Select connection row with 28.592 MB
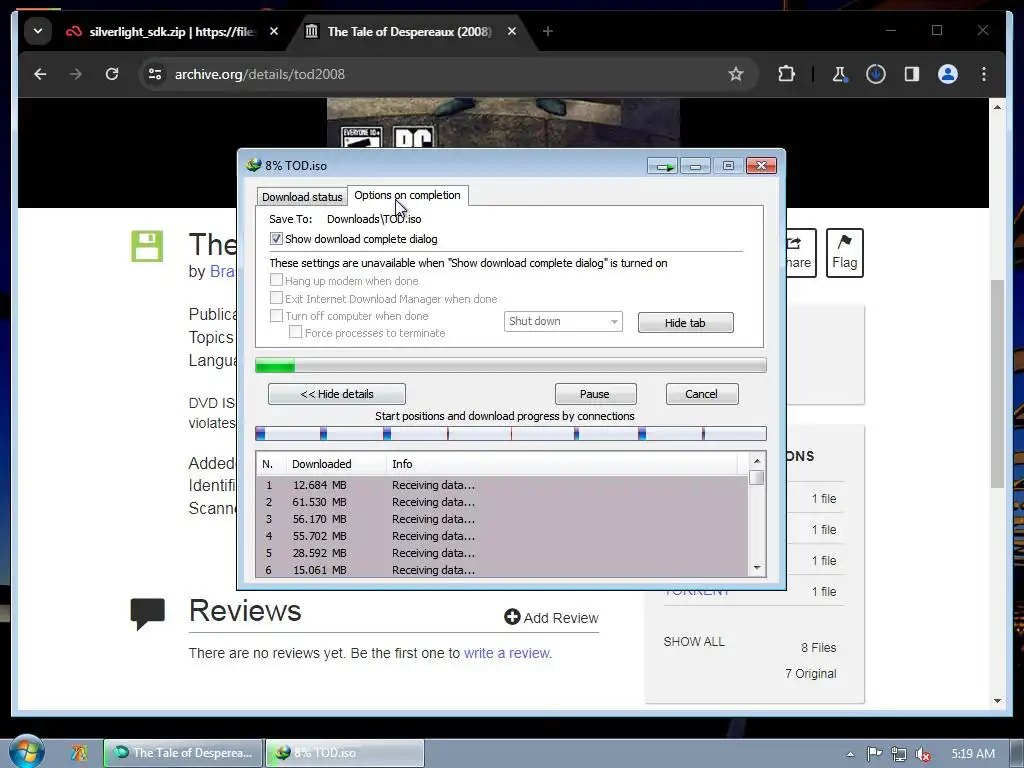 click(x=502, y=553)
